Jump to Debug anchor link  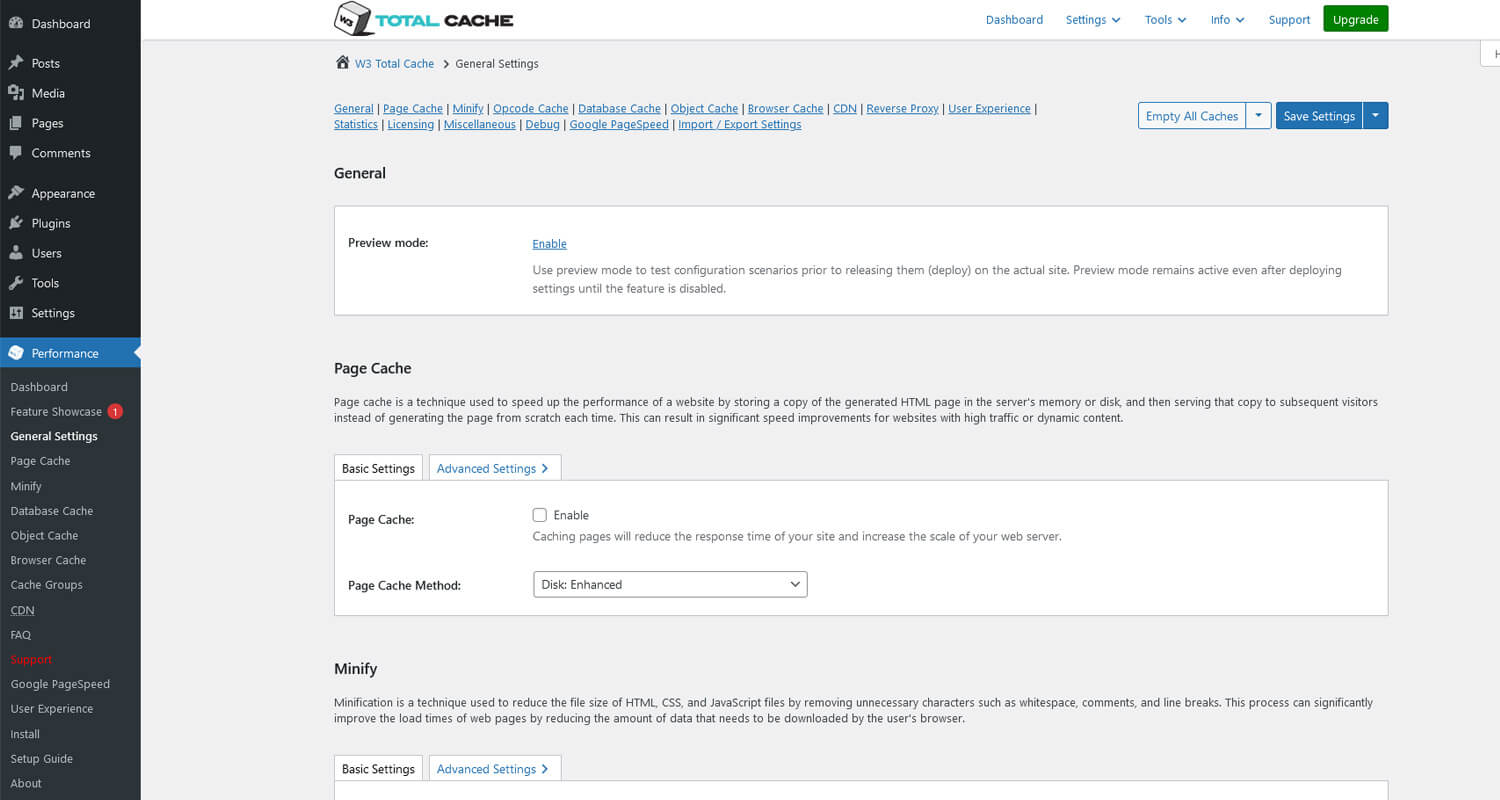pos(543,124)
